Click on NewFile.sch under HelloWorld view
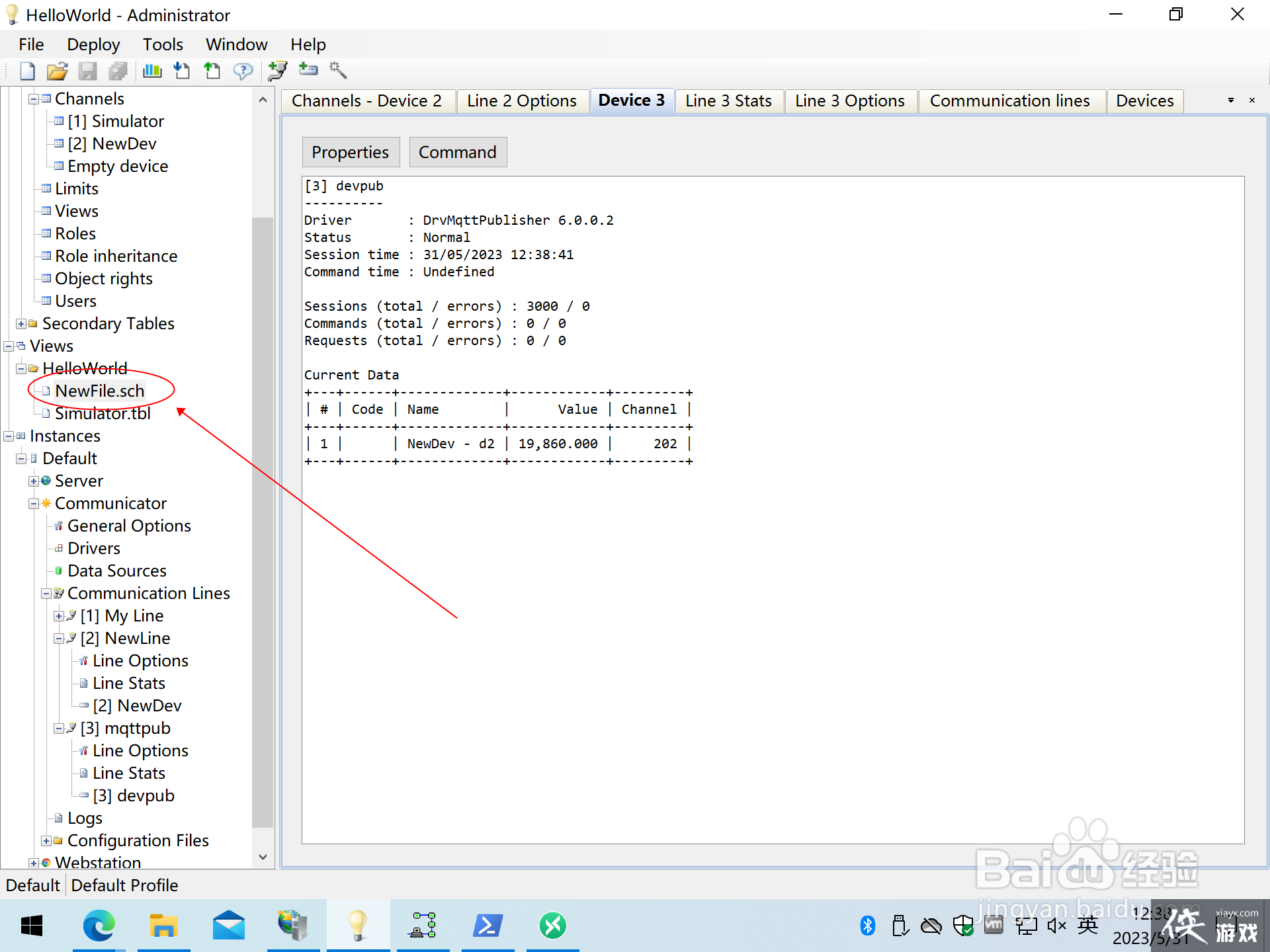 tap(101, 390)
